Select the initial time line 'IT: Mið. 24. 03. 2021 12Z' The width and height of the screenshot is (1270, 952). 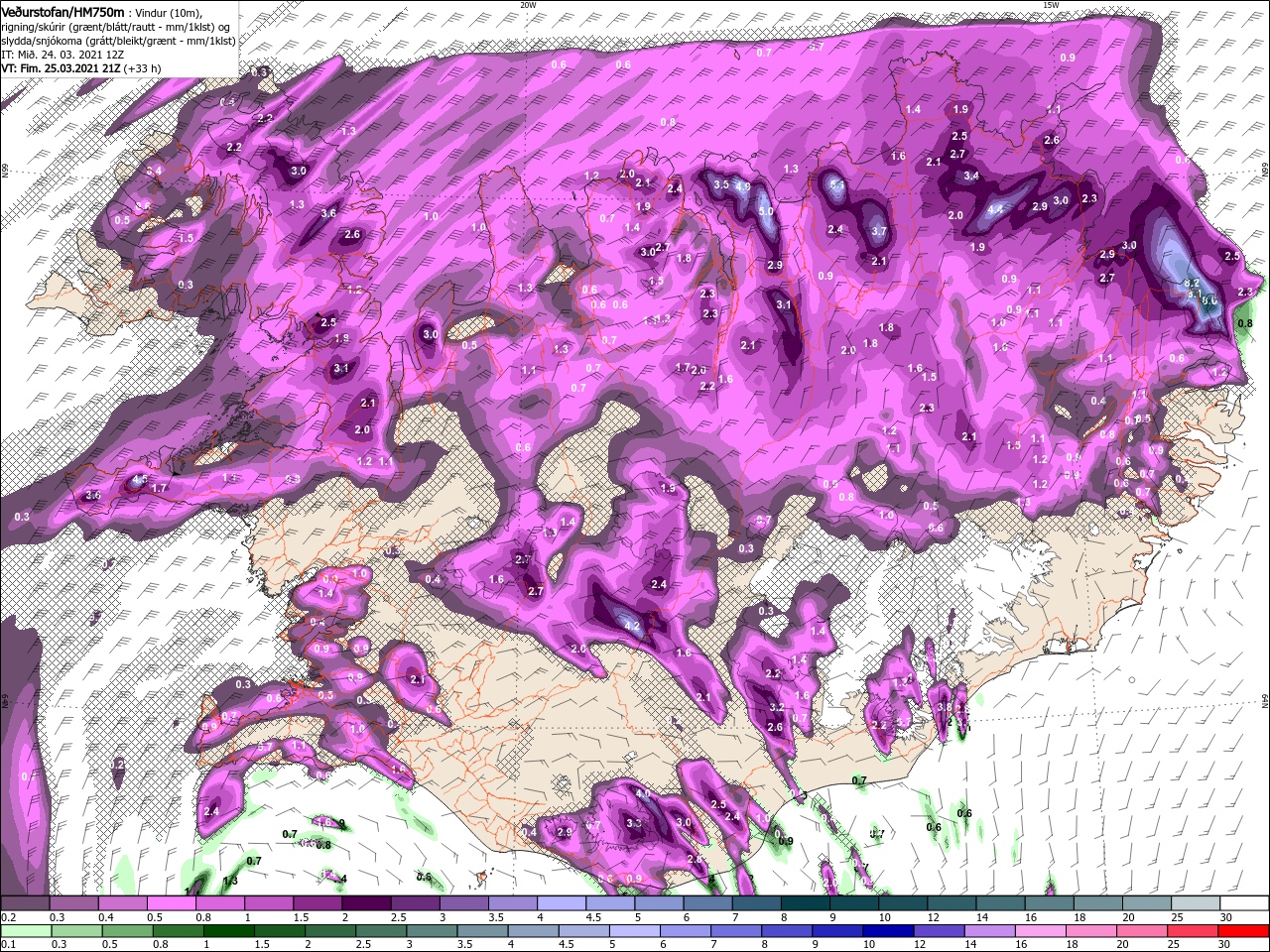point(64,54)
